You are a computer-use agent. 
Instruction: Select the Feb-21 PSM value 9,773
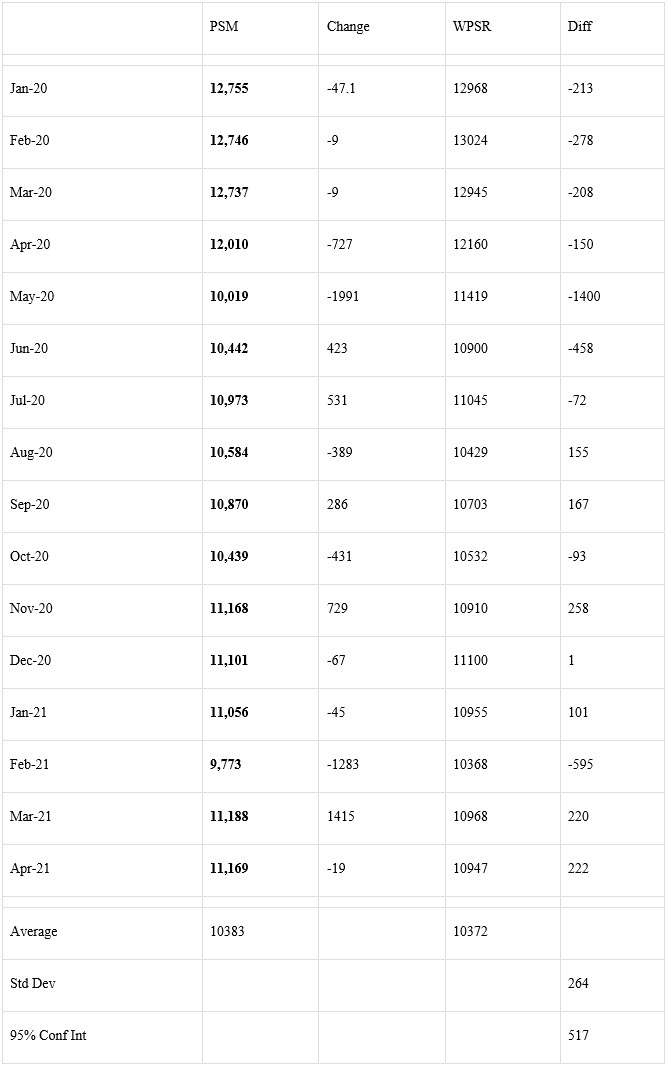tap(226, 764)
